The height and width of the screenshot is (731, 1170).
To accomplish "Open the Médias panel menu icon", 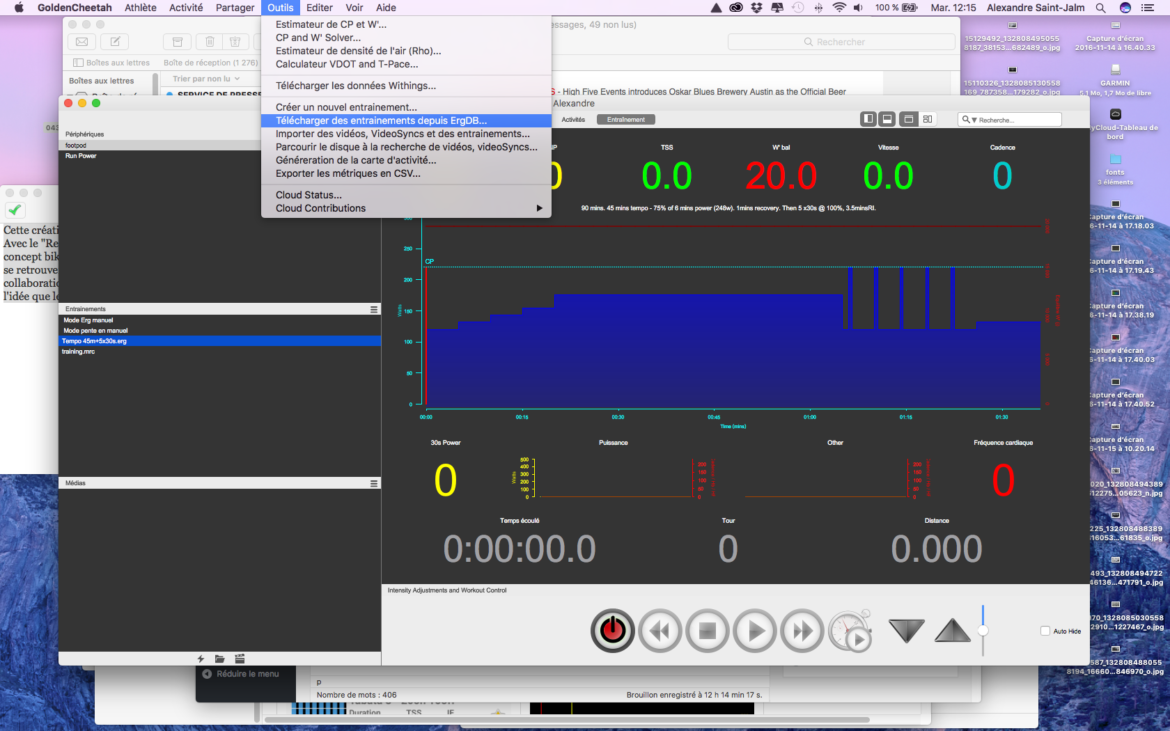I will pyautogui.click(x=374, y=483).
